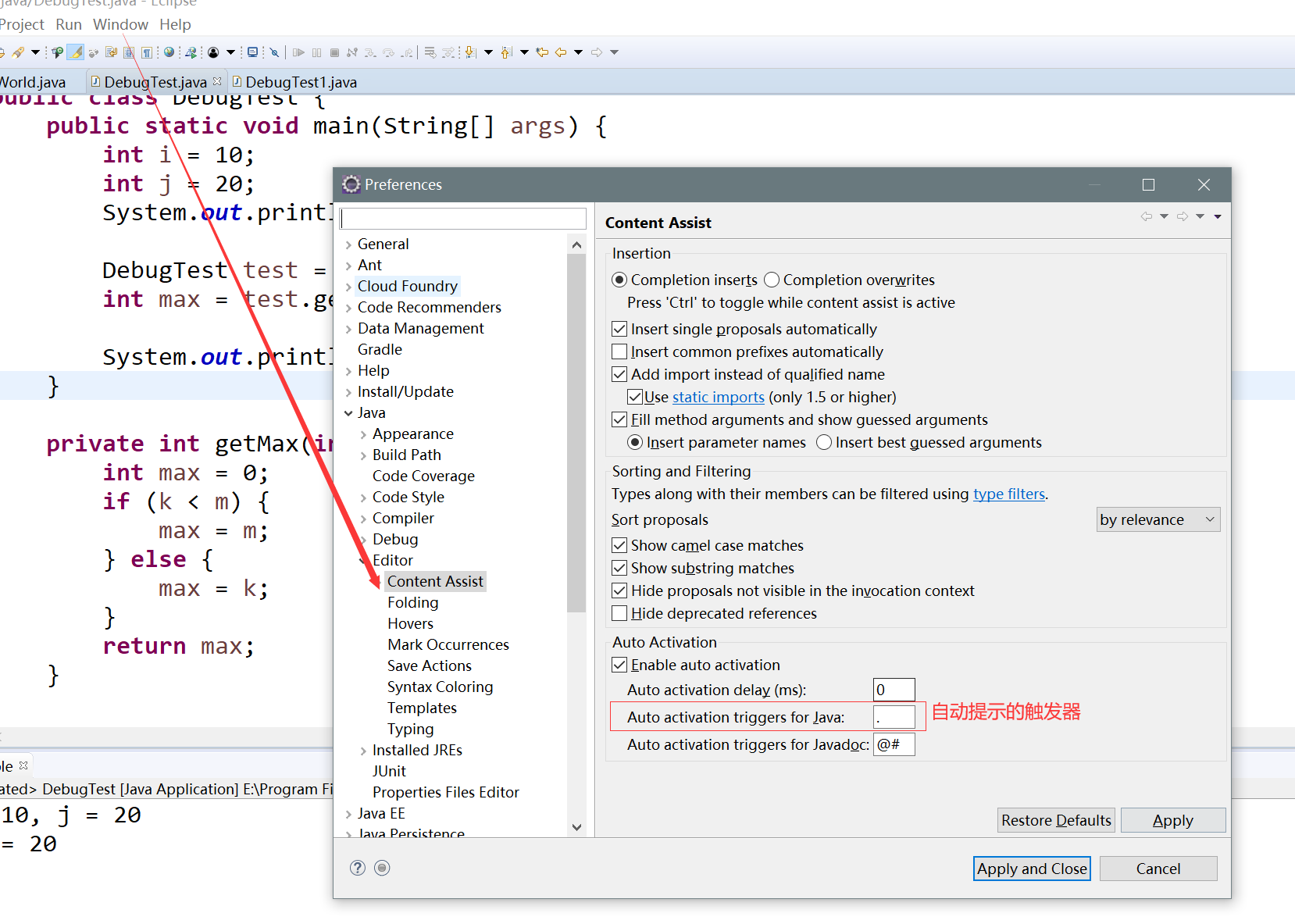
Task: Click Toggle Block Selection toolbar icon
Action: click(129, 52)
